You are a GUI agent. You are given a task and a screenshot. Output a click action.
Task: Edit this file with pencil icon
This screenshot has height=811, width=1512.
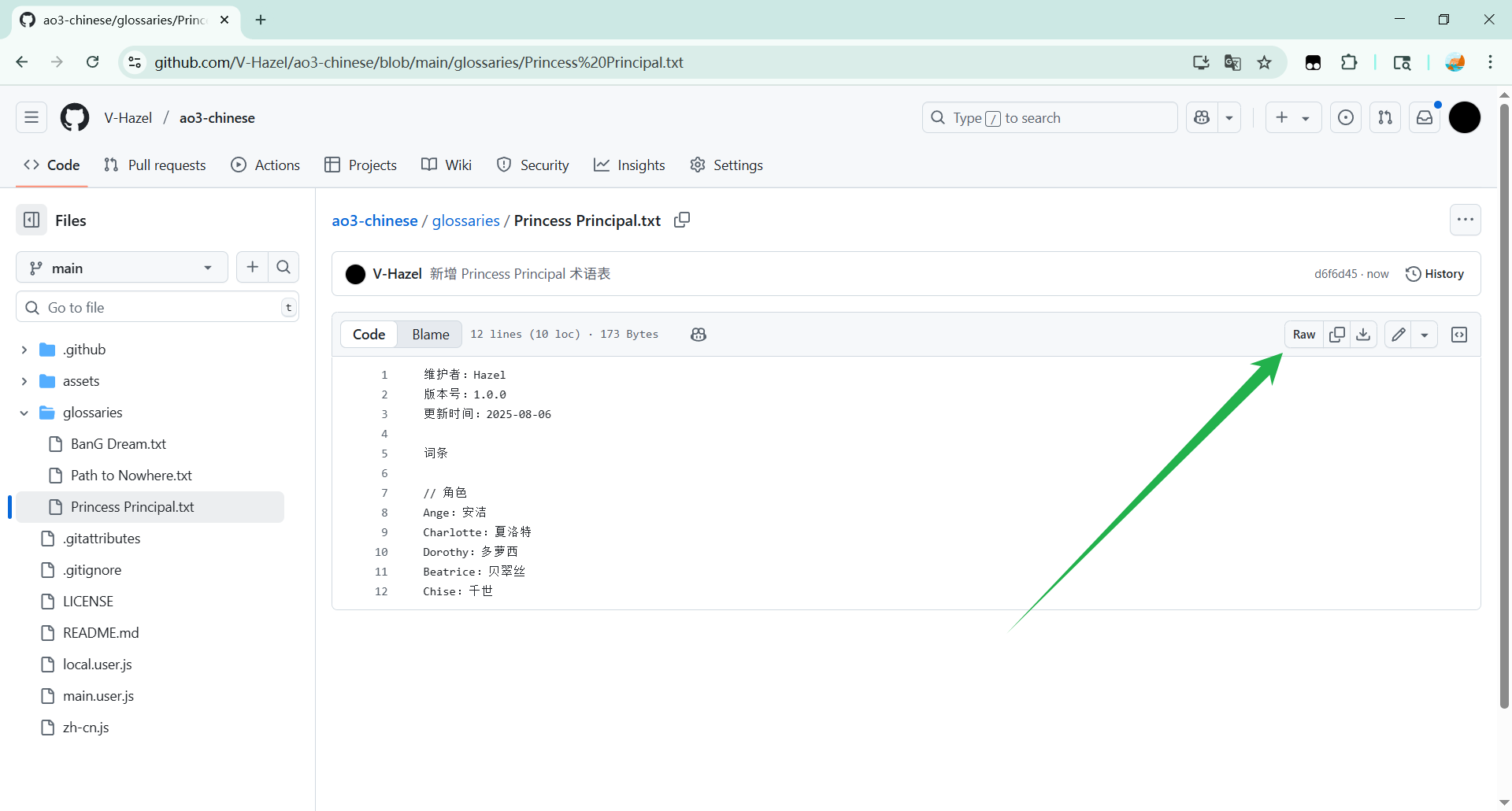1399,335
